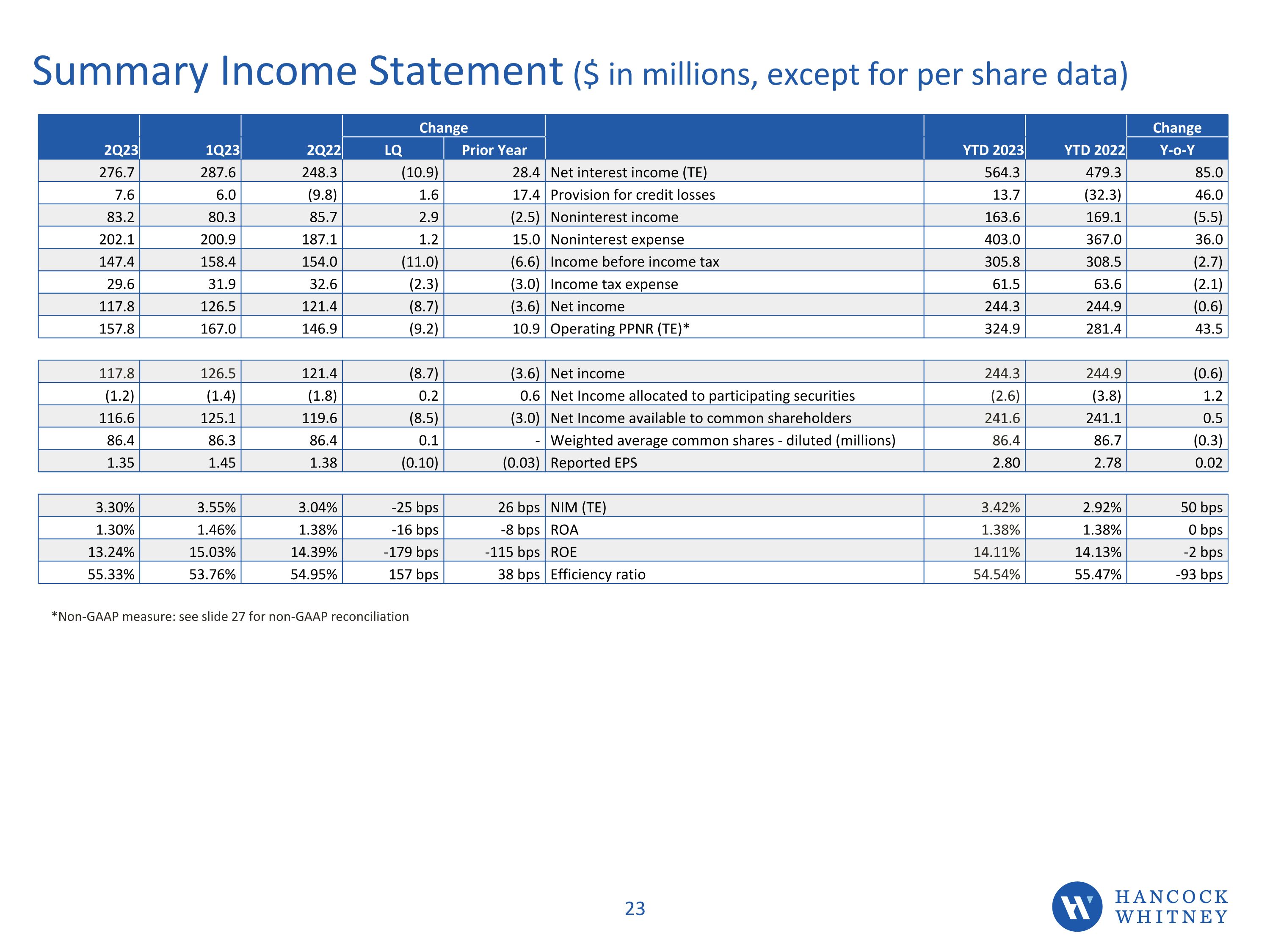Click Weighted average common shares diluted label
This screenshot has height=952, width=1270.
(x=722, y=440)
